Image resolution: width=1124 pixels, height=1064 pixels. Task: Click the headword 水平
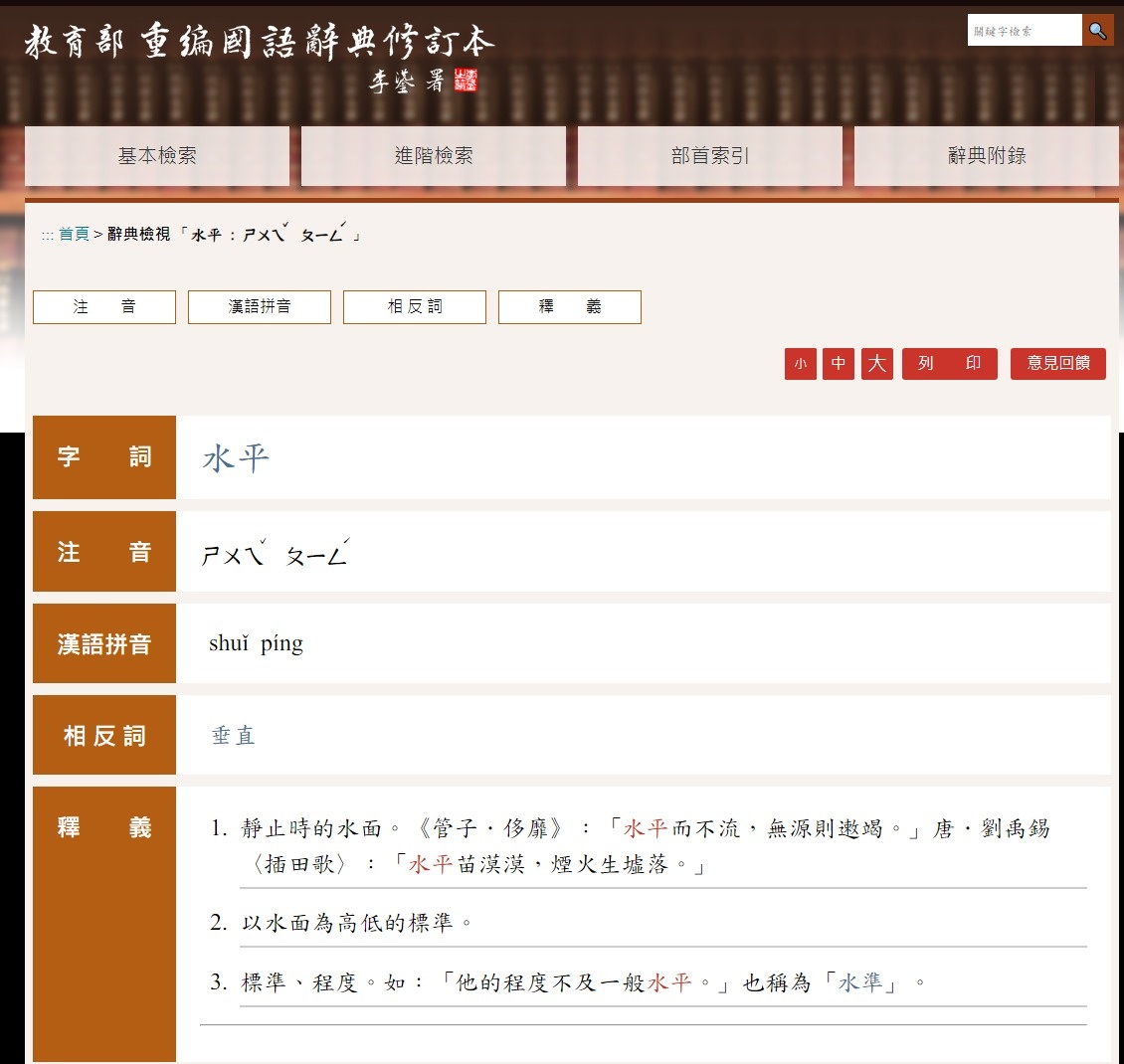pos(236,457)
